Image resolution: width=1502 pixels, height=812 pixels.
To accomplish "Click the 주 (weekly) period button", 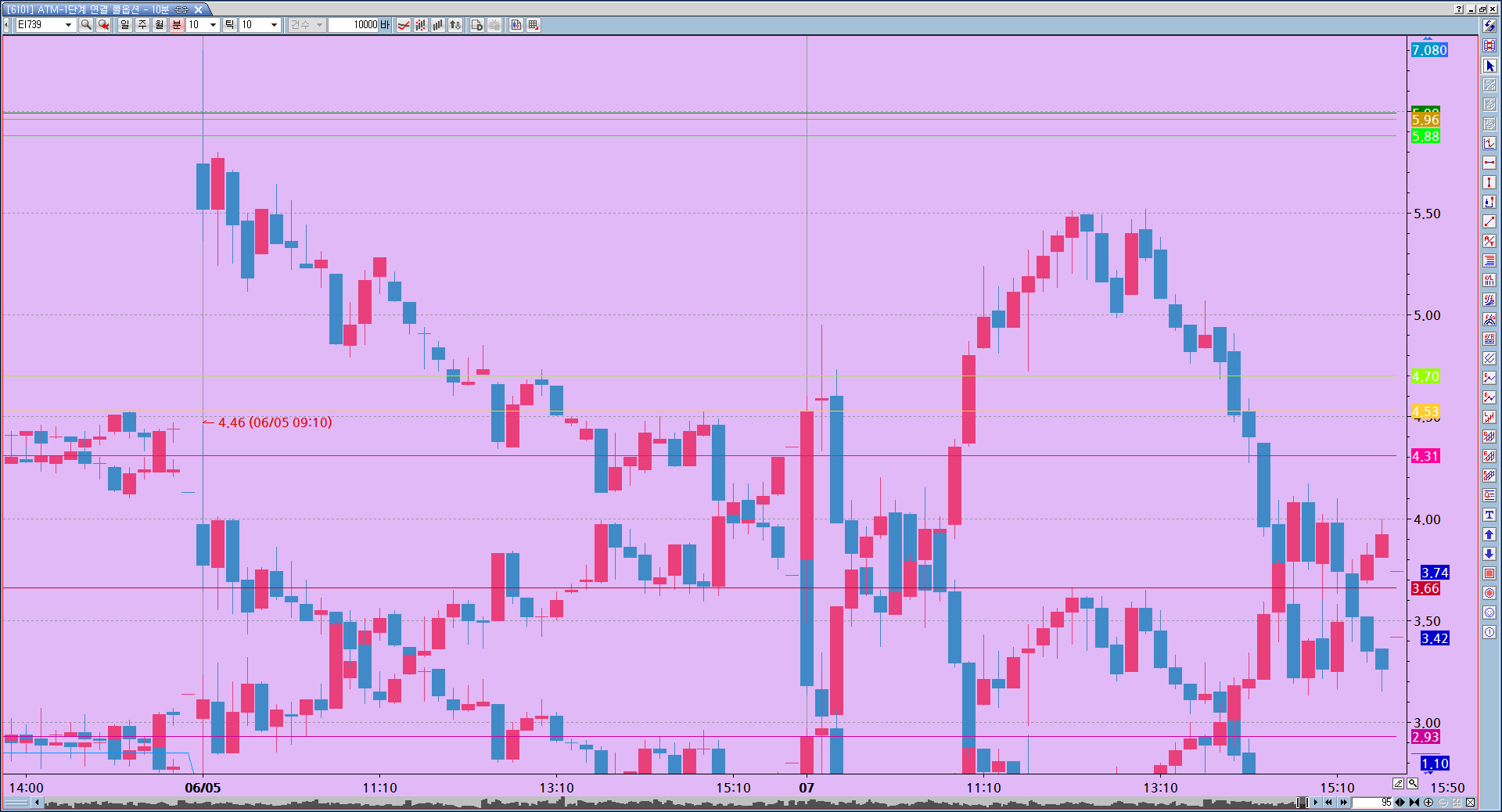I will [x=142, y=25].
